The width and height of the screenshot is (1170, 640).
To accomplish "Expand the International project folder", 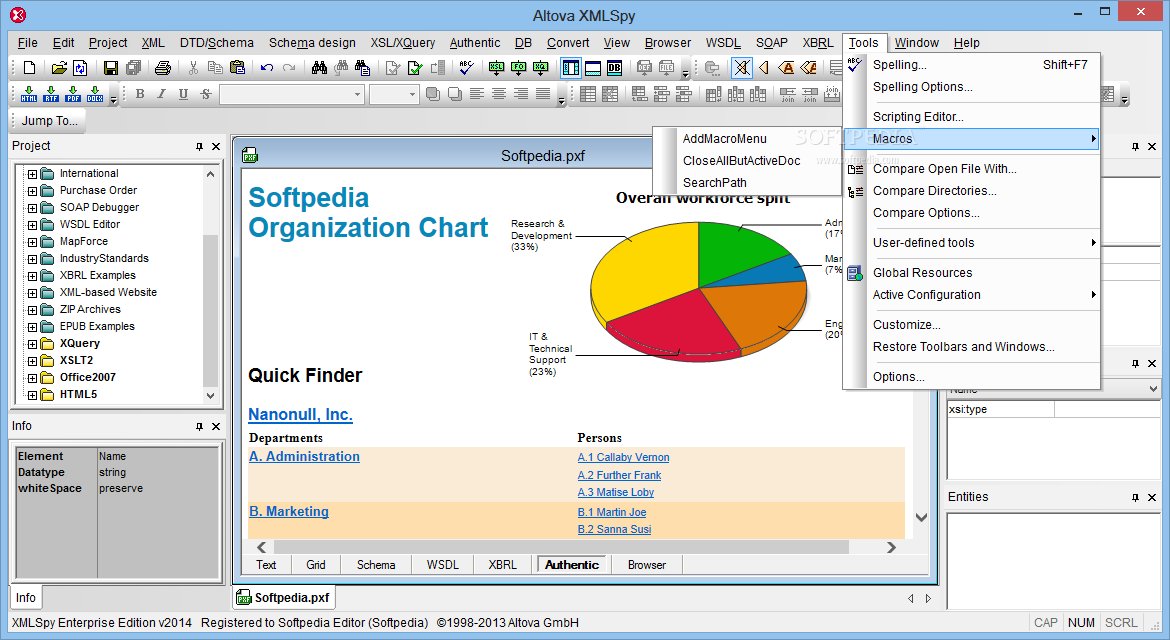I will coord(32,174).
